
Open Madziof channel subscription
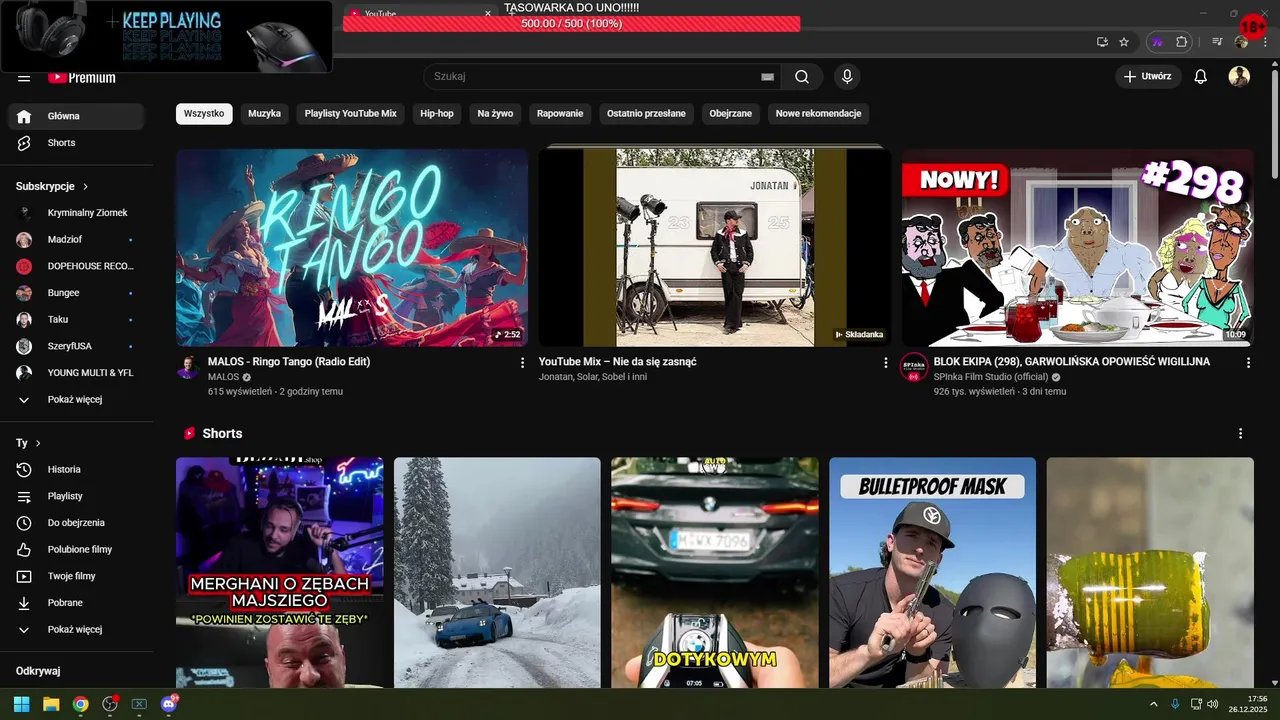[76, 240]
